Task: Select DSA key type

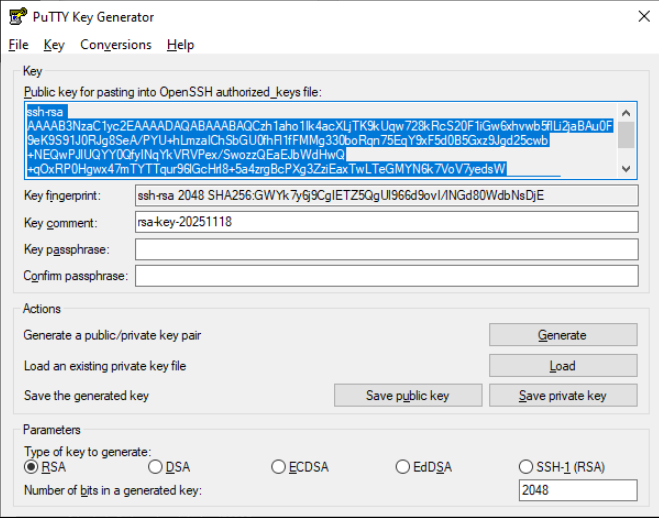Action: click(x=155, y=467)
